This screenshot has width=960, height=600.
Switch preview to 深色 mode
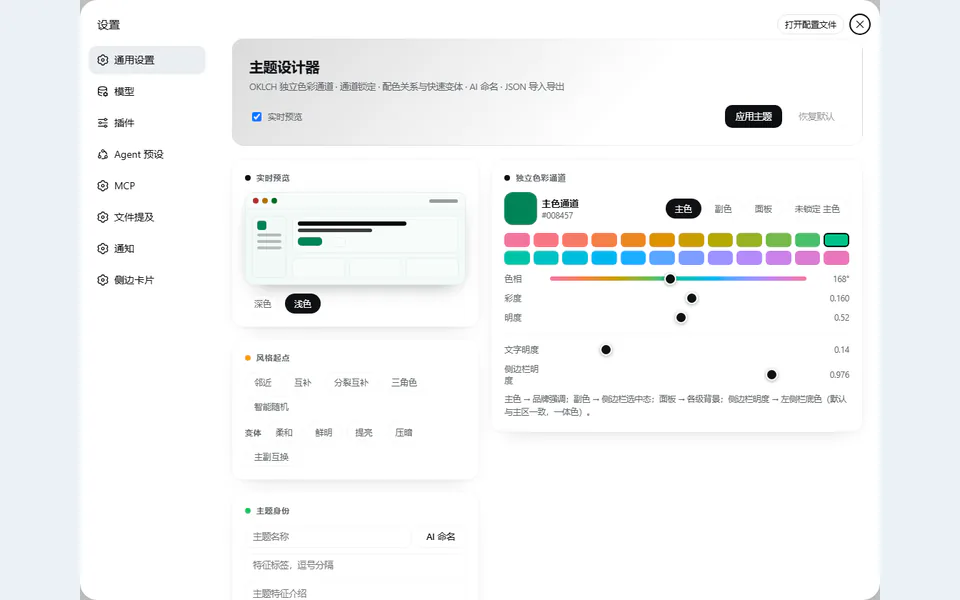coord(262,304)
